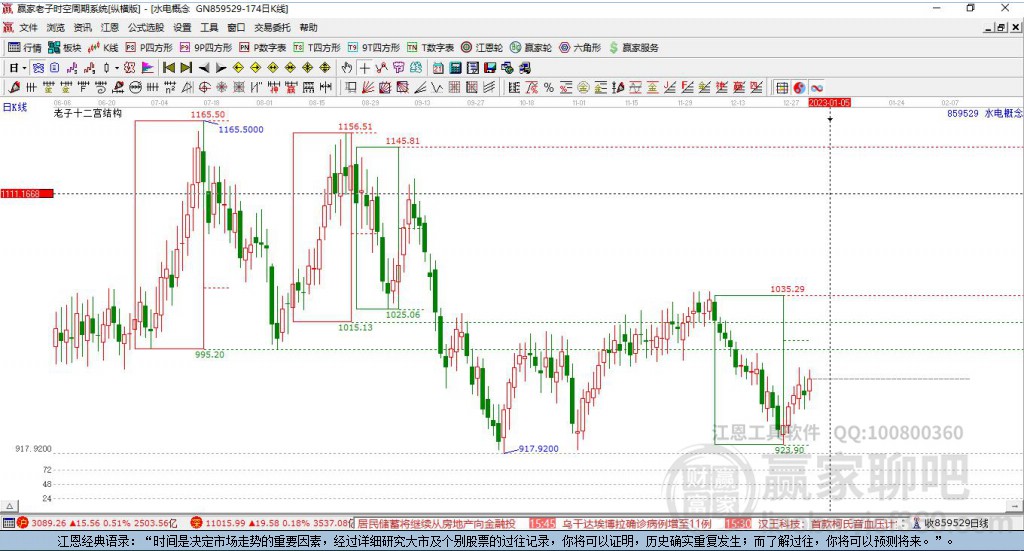Open news ticker 乌干达埃博拉确诊病例增至11例
Image resolution: width=1024 pixels, height=551 pixels.
tap(637, 524)
